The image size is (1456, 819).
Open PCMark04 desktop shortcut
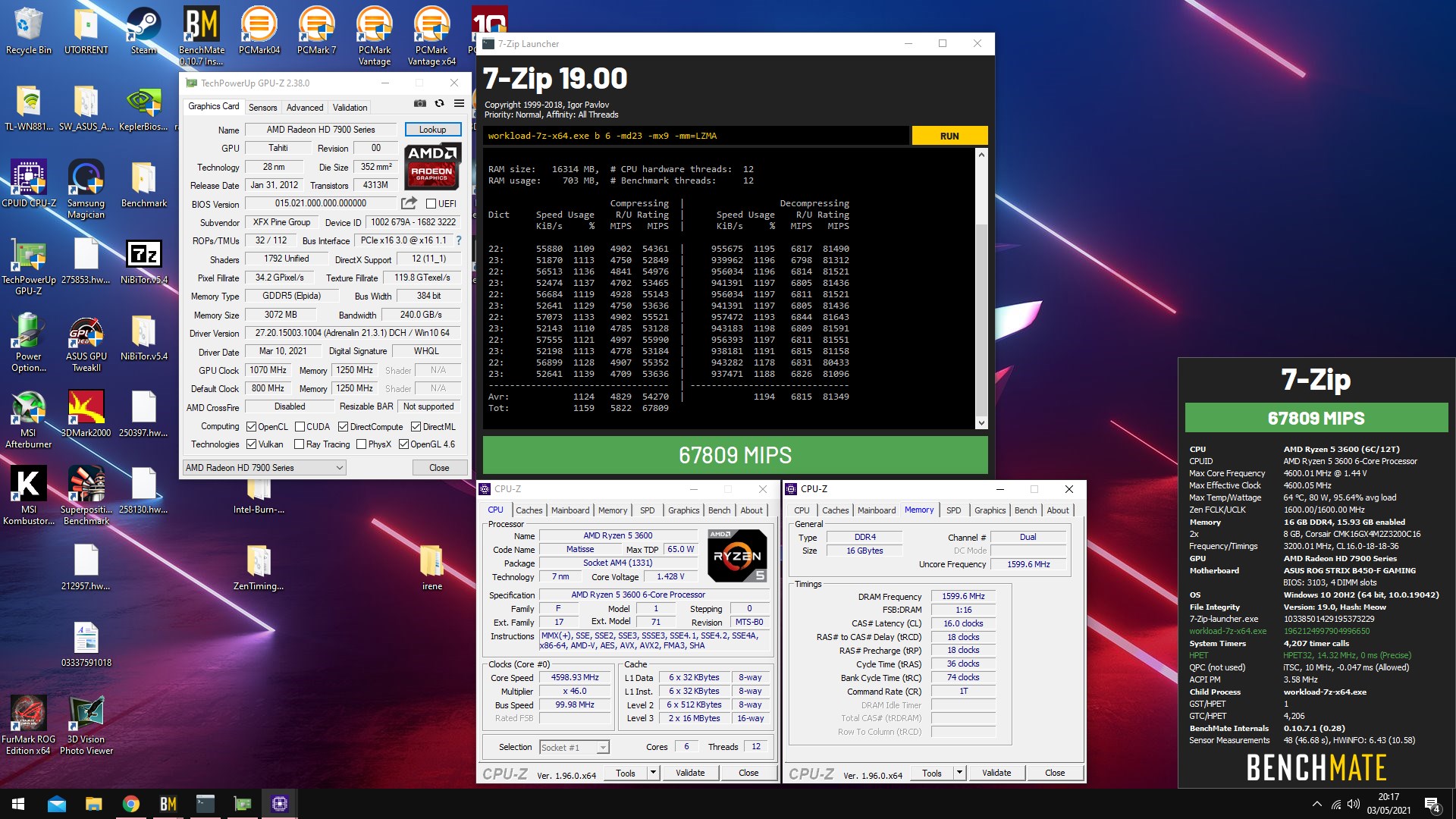[x=259, y=30]
